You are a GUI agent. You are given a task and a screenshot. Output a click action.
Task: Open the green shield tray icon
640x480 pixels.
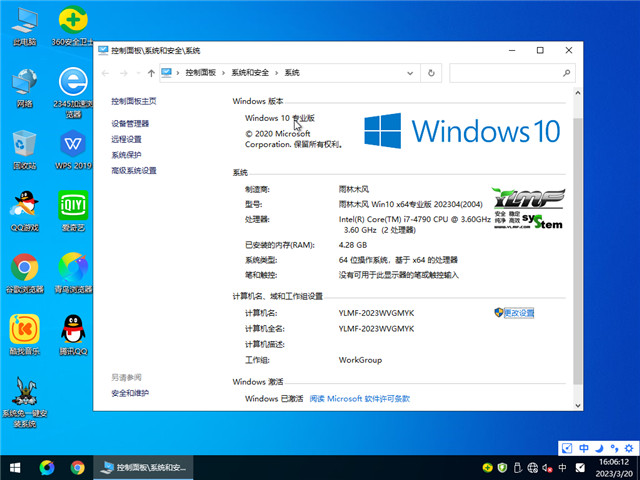click(502, 468)
